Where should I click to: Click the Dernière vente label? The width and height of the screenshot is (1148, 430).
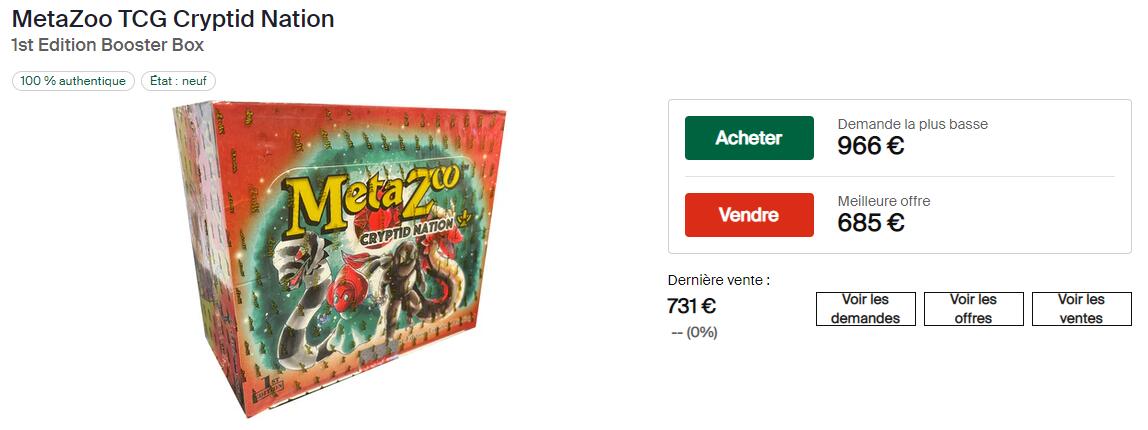coord(718,280)
